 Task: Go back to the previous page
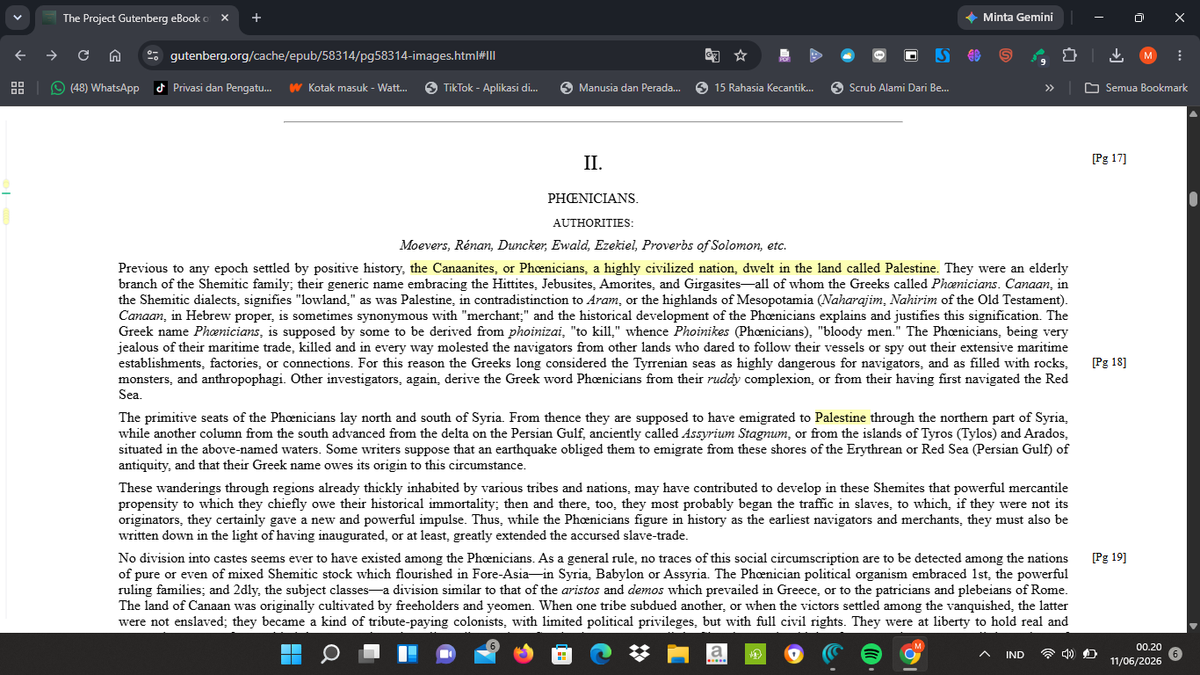pyautogui.click(x=21, y=55)
